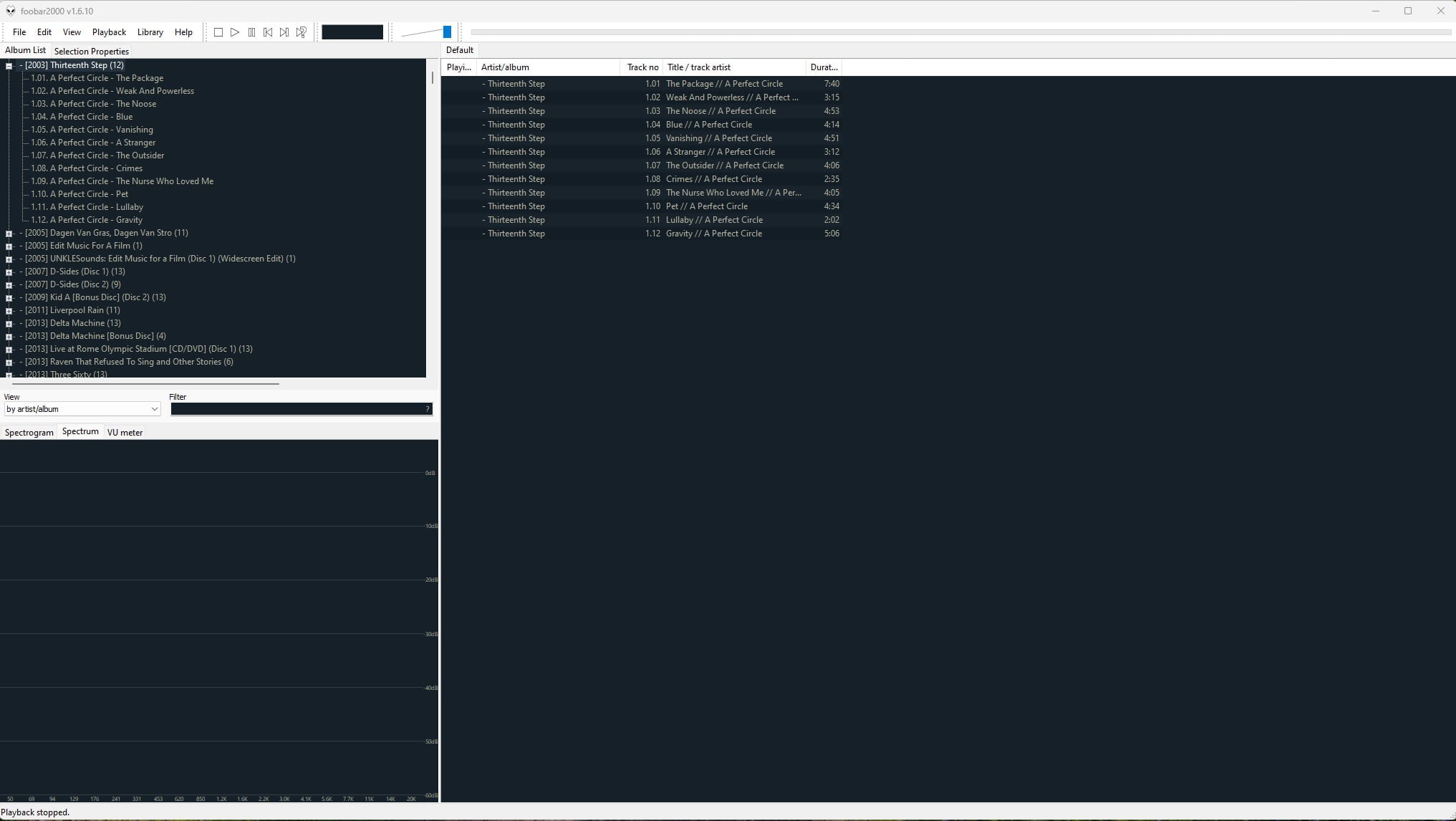Expand Live at Rome Olympic Stadium node
1456x821 pixels.
click(9, 350)
